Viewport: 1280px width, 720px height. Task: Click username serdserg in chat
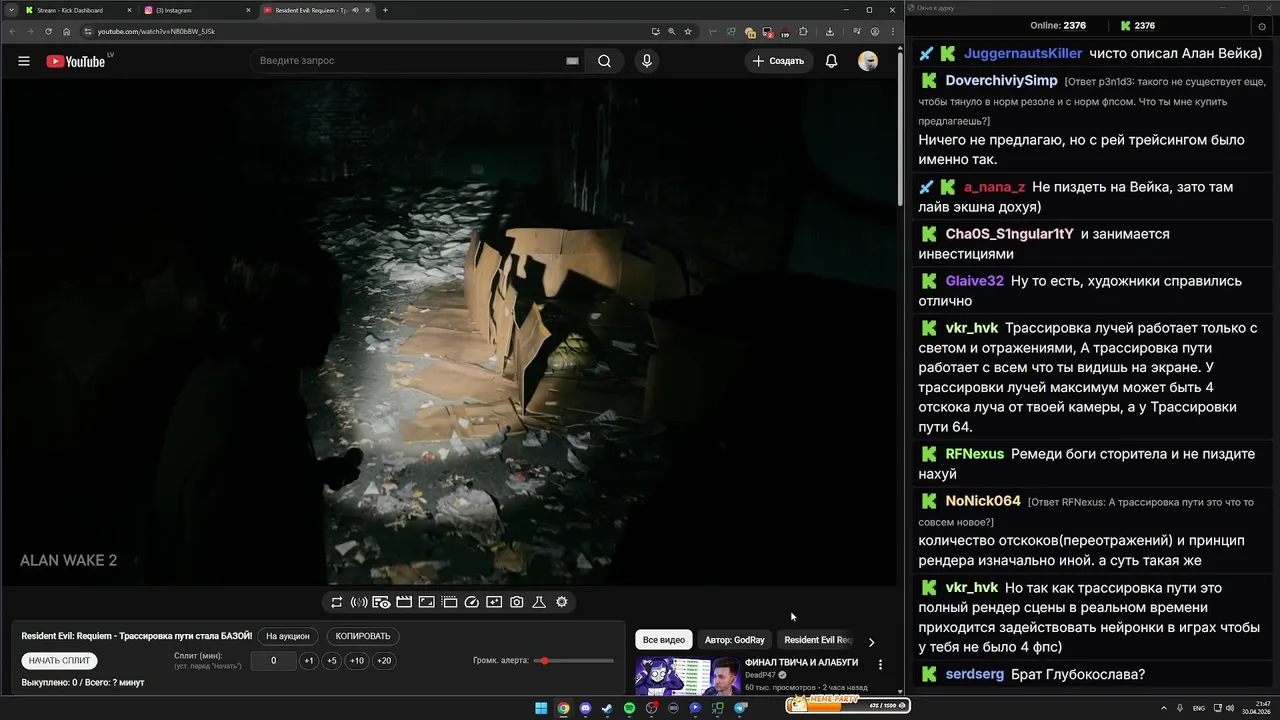(975, 674)
